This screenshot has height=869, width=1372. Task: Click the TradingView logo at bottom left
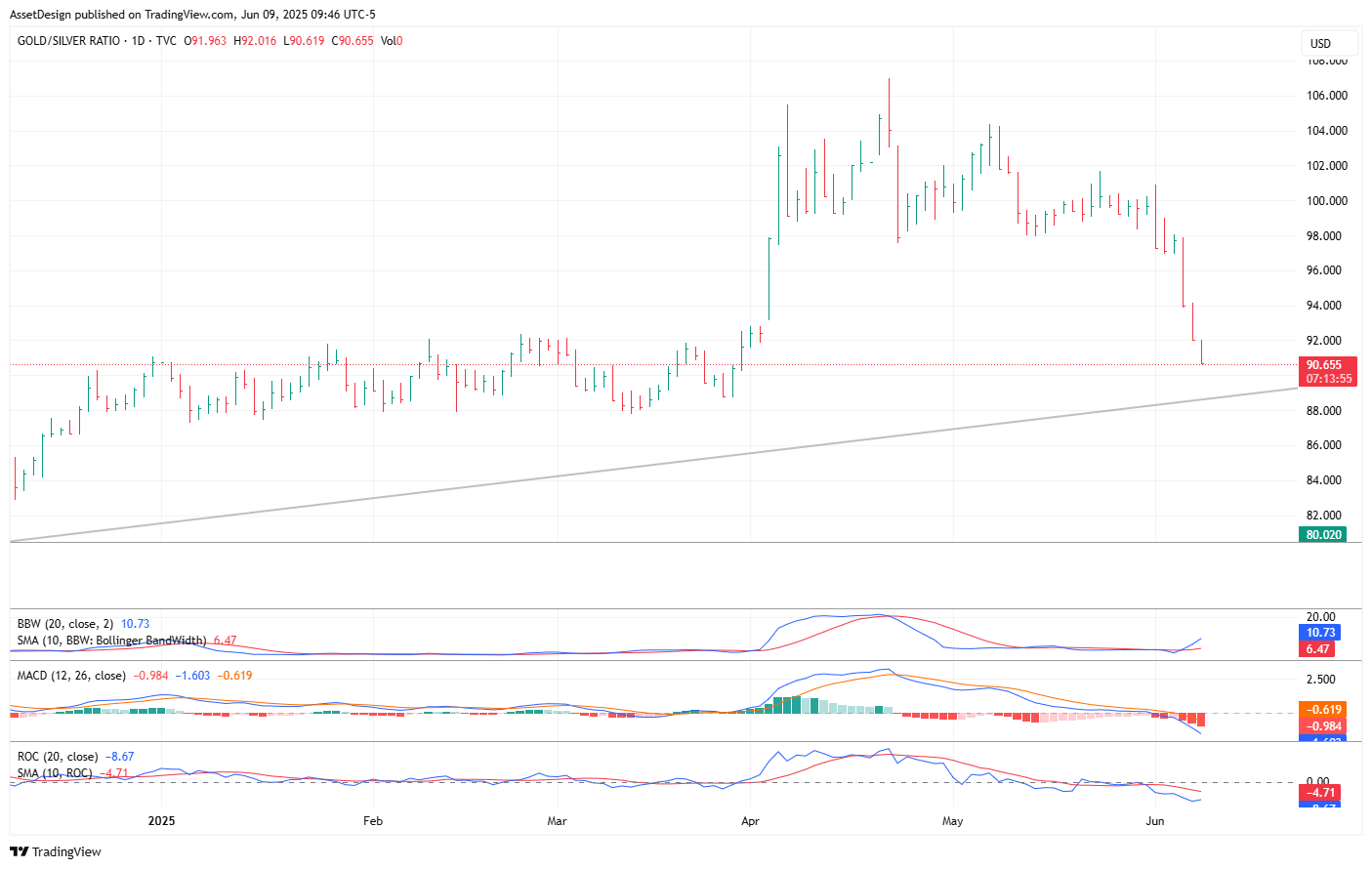[x=56, y=851]
